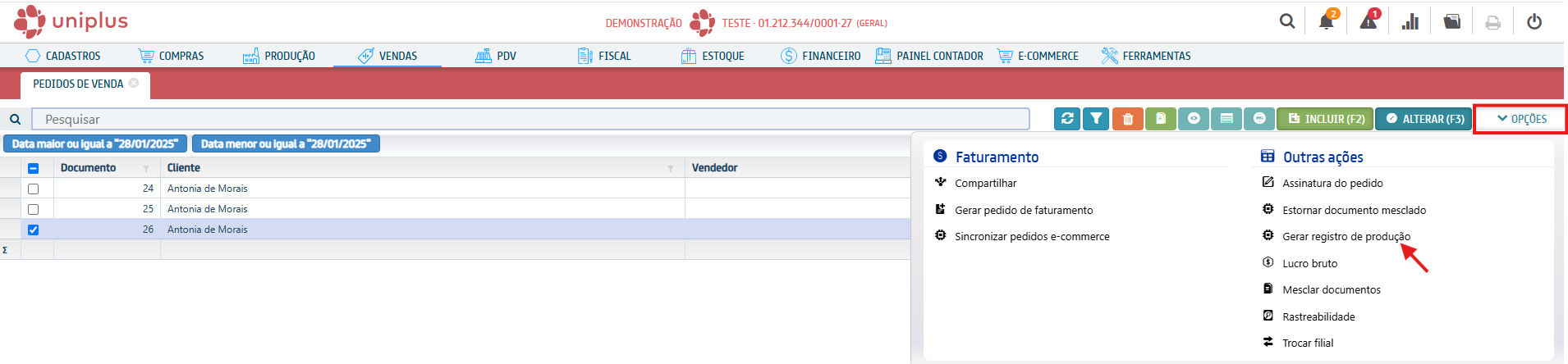This screenshot has width=1568, height=364.
Task: Uncheck the selected document 26 row
Action: click(x=34, y=230)
